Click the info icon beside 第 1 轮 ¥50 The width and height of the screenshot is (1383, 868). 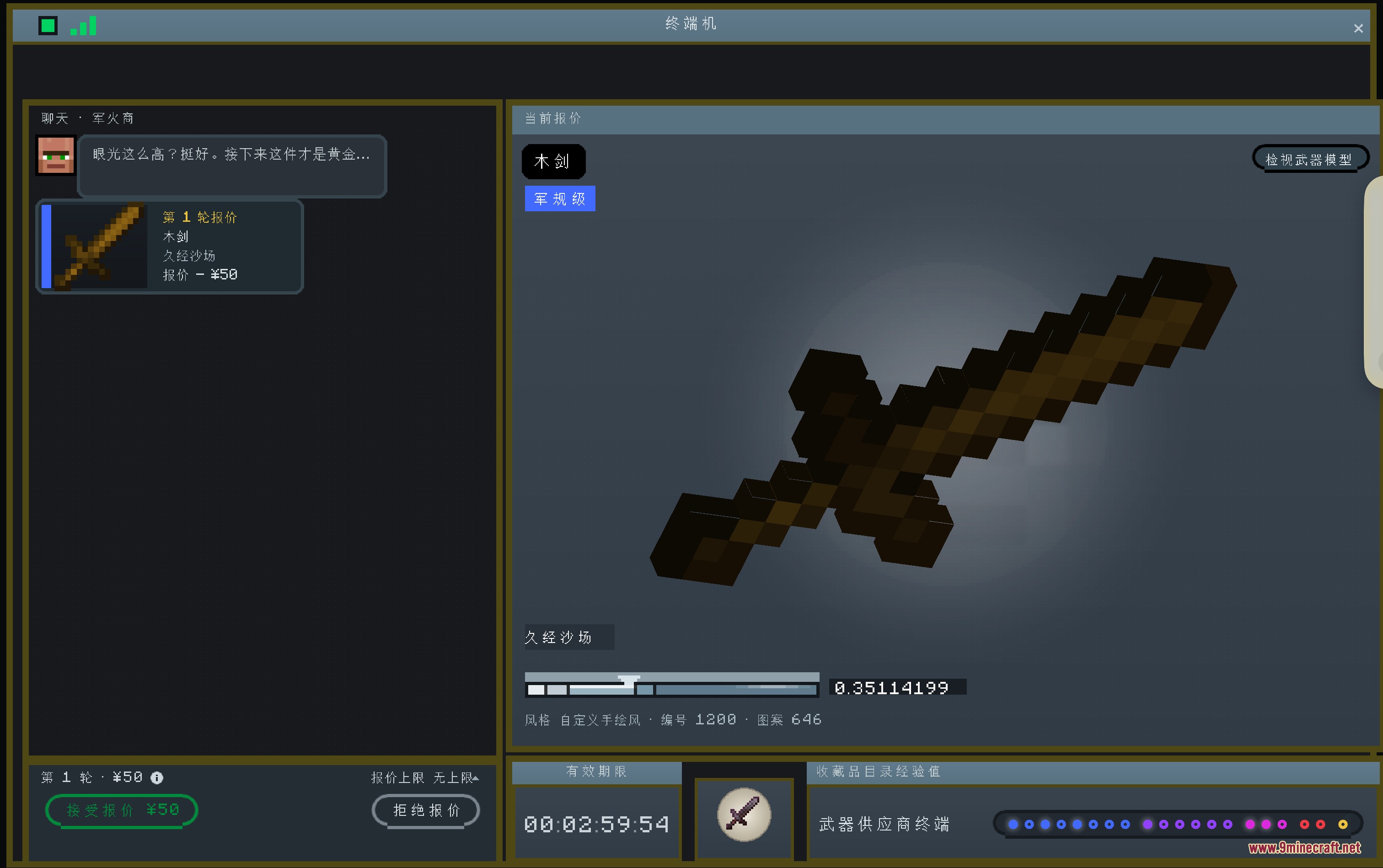pos(157,778)
